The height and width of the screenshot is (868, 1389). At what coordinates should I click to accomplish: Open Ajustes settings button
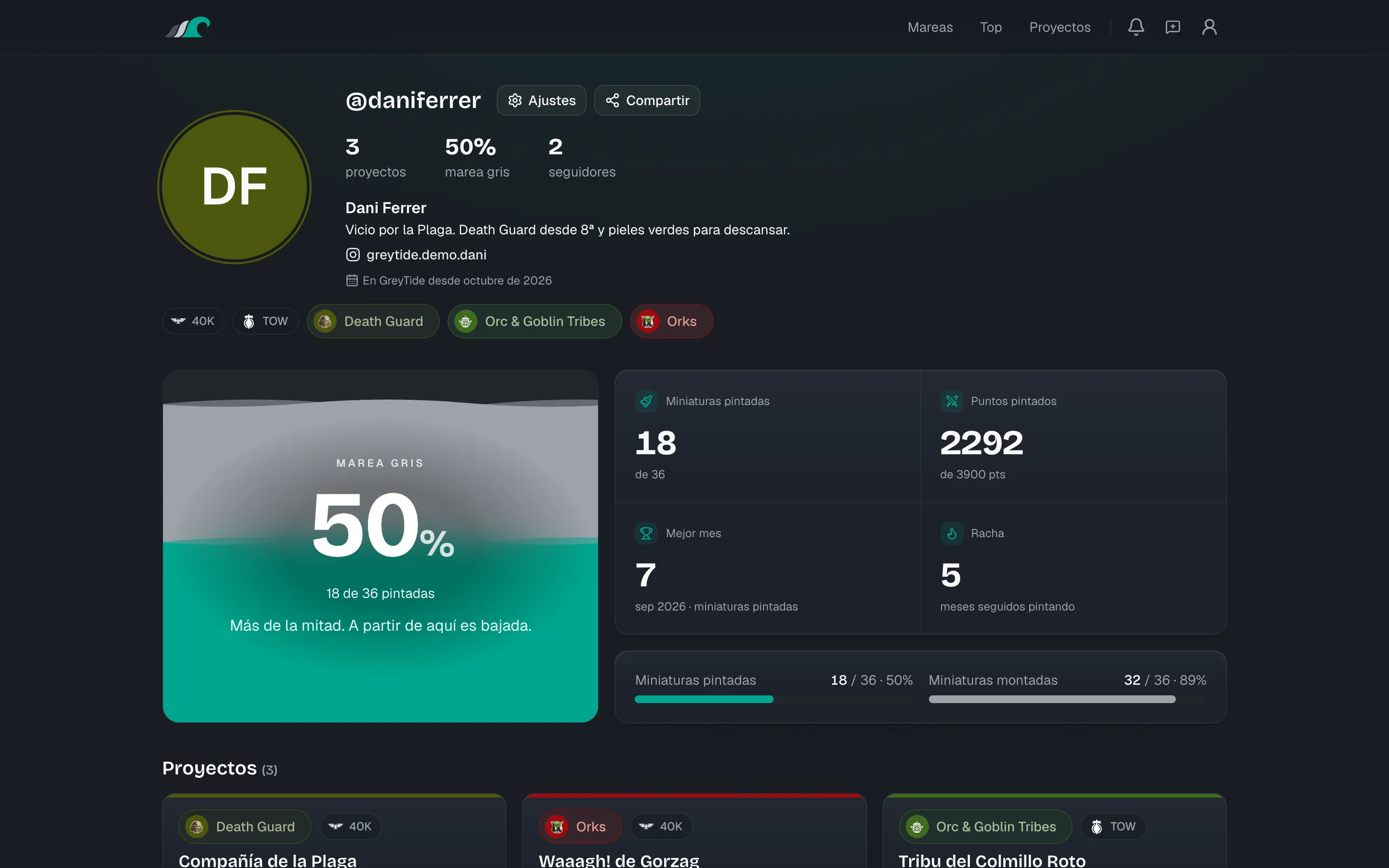[x=541, y=100]
